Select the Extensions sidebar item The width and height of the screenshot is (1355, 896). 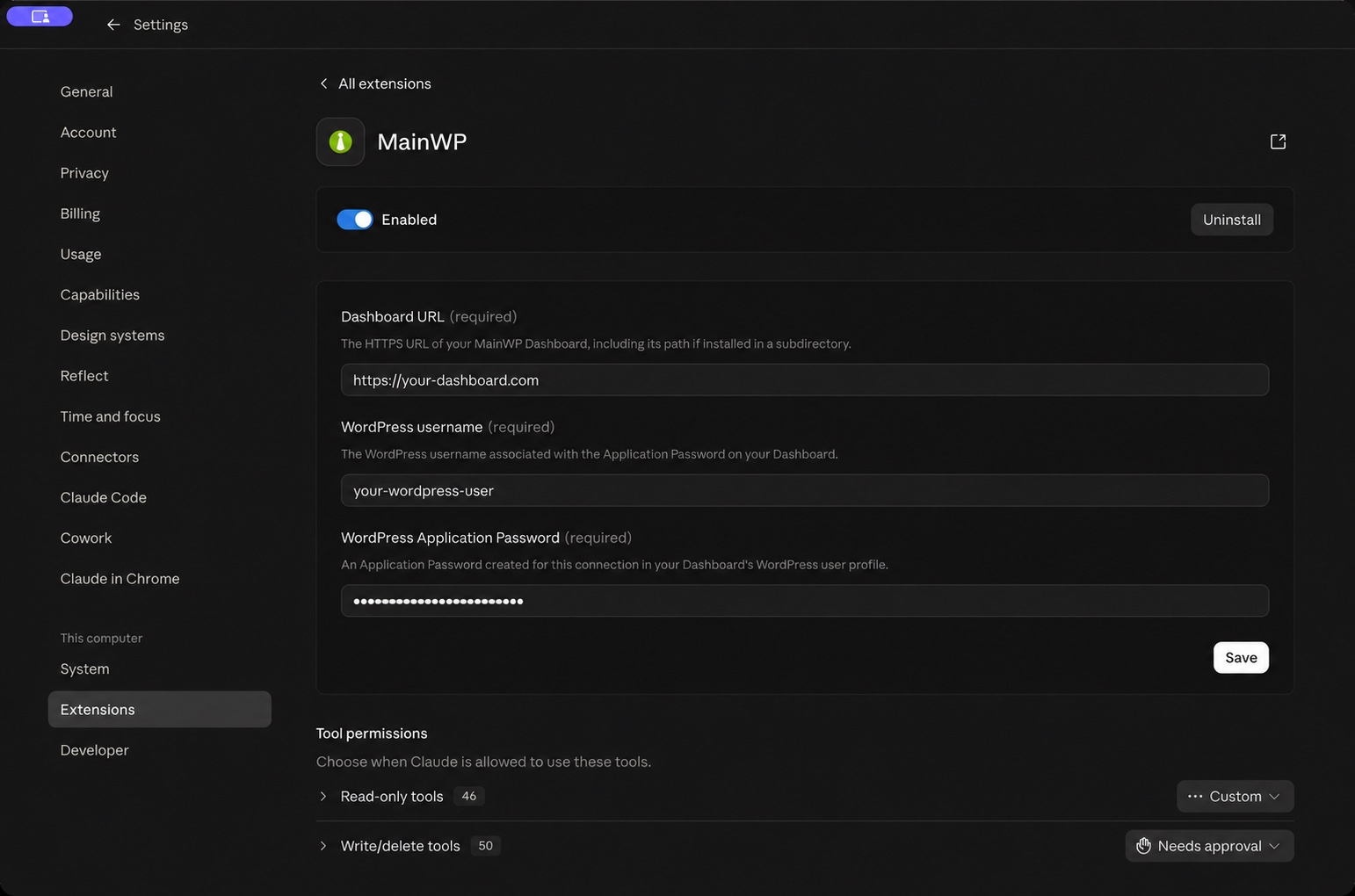(x=160, y=709)
